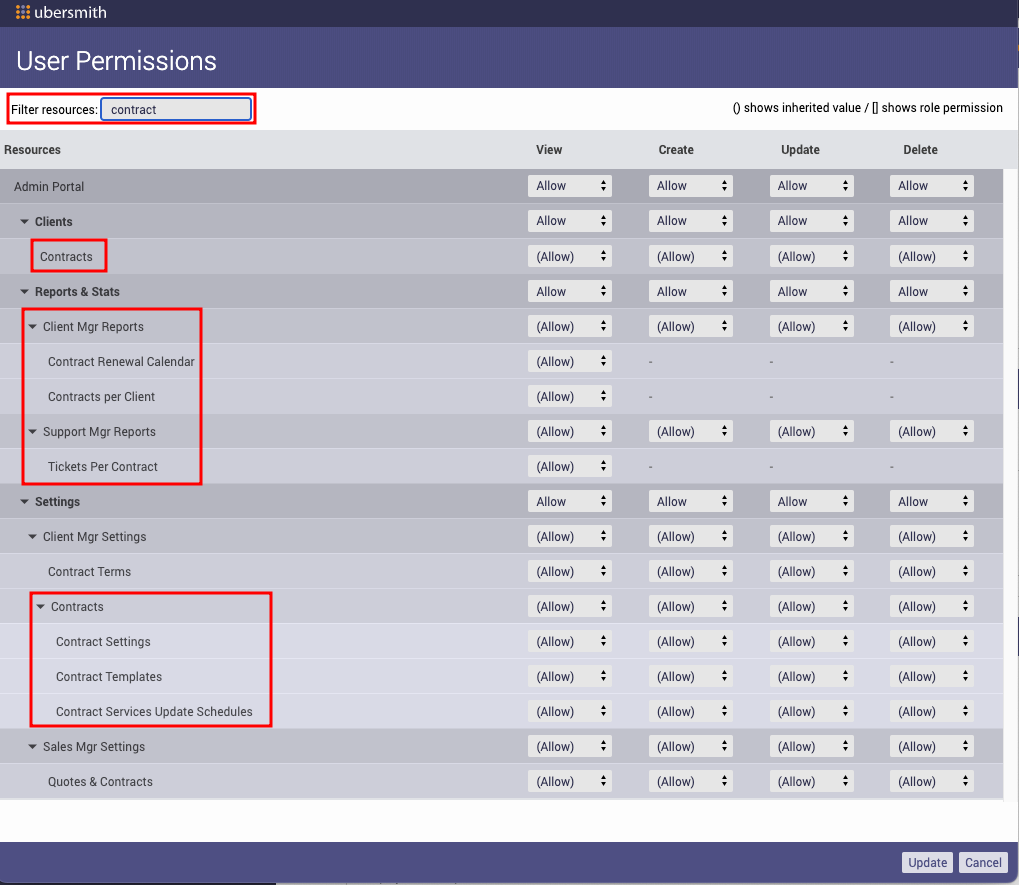Select Contract Terms resource row

pos(89,572)
